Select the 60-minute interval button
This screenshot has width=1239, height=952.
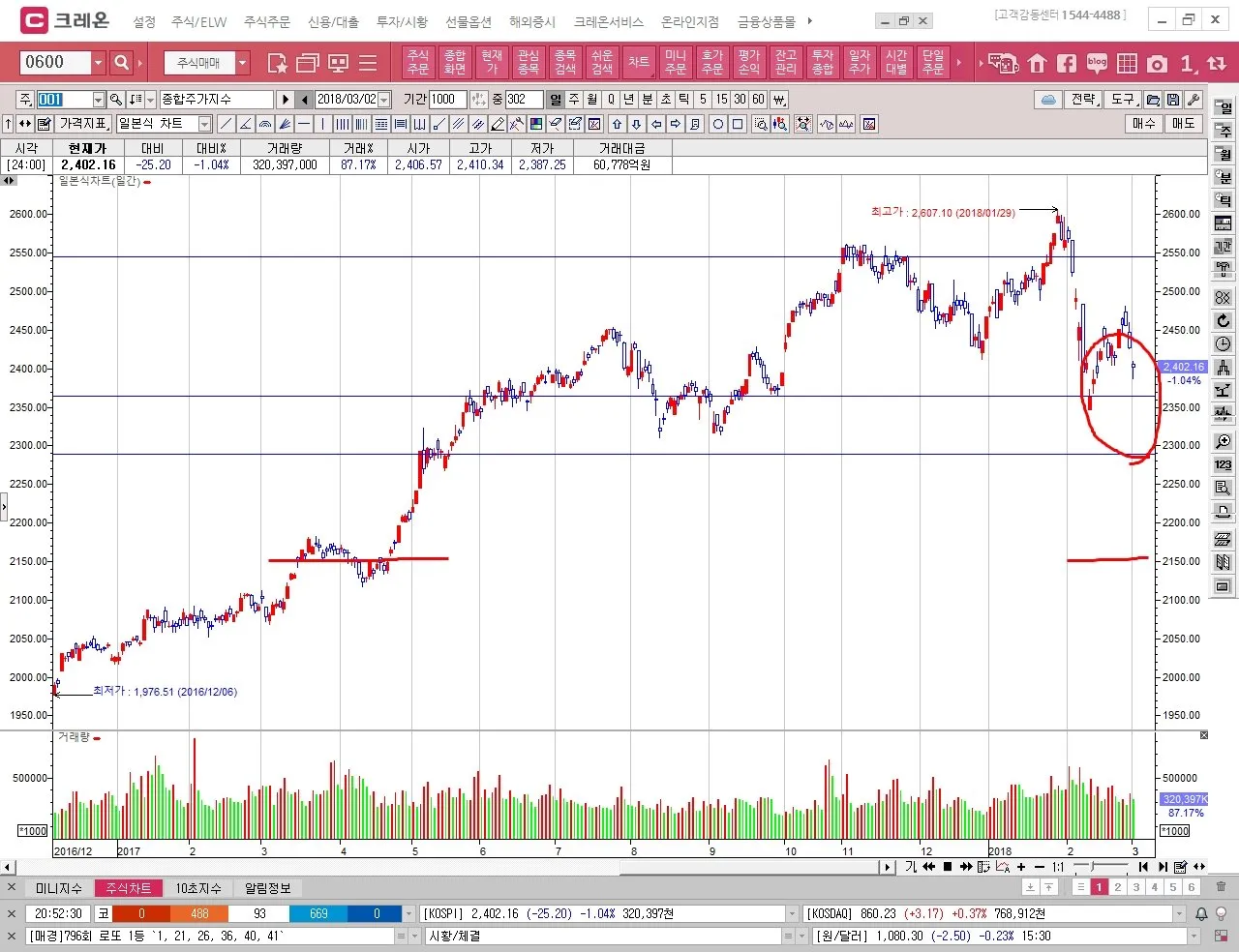[x=759, y=100]
